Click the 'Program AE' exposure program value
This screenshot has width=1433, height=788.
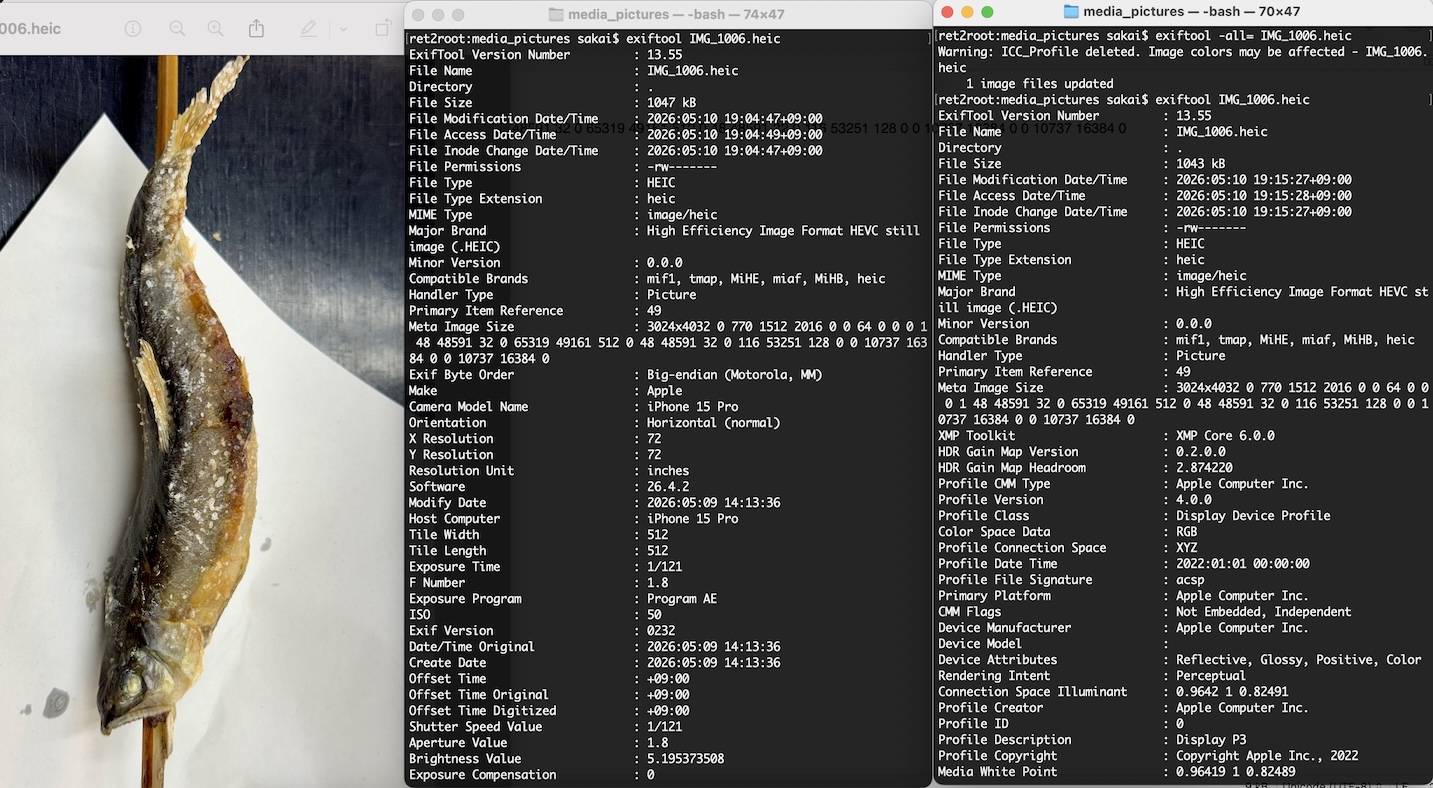click(x=682, y=599)
